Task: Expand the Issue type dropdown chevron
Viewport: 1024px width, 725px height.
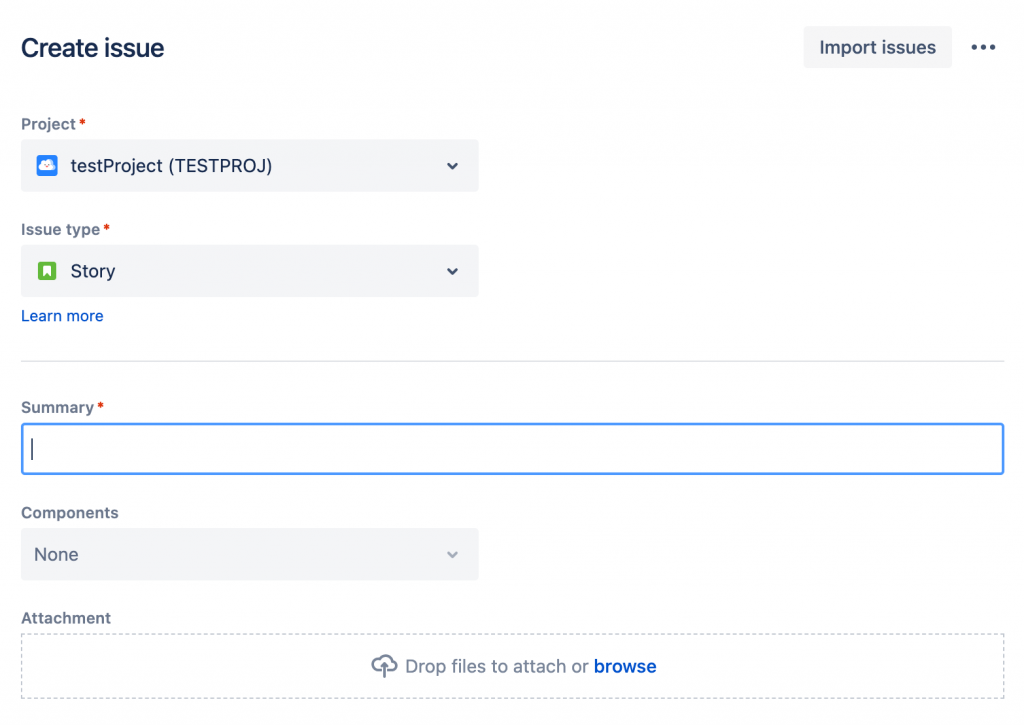Action: pos(452,271)
